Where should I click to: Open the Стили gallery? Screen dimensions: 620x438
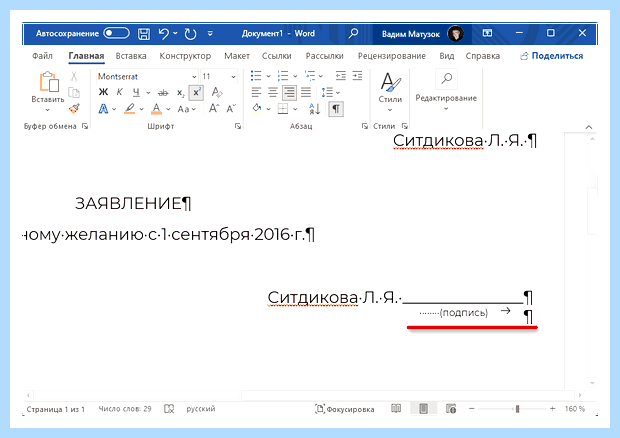coord(390,91)
